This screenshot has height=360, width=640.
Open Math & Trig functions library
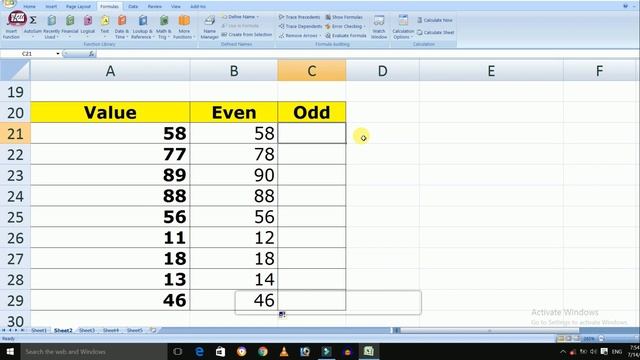tap(164, 27)
